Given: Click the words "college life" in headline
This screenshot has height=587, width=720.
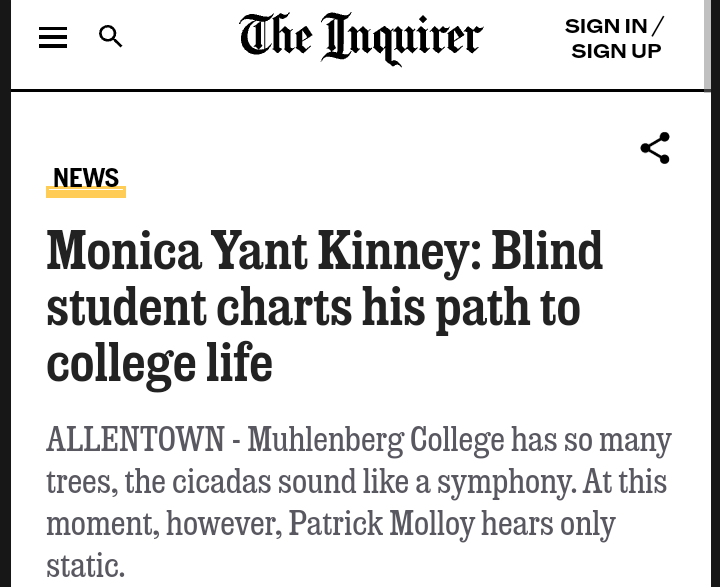Looking at the screenshot, I should pyautogui.click(x=159, y=362).
